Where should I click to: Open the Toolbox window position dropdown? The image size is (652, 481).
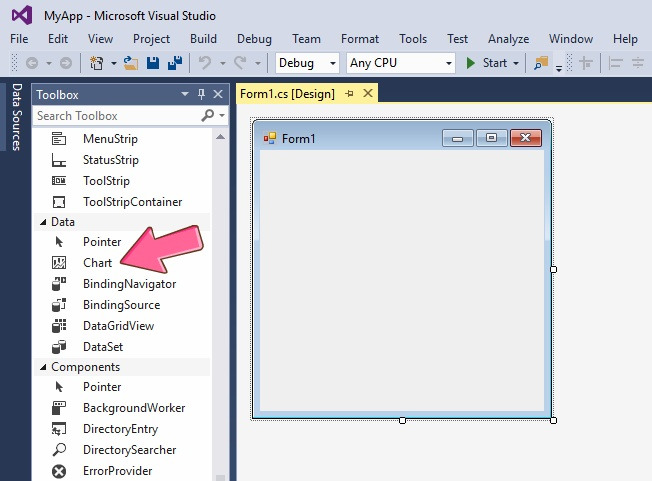[x=185, y=94]
